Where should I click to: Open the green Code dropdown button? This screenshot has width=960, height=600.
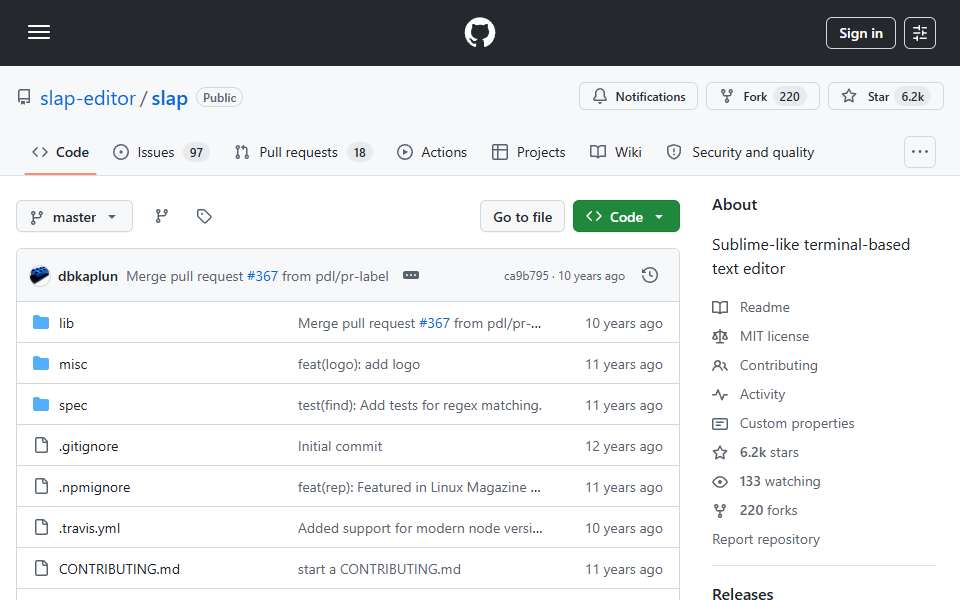click(x=626, y=217)
